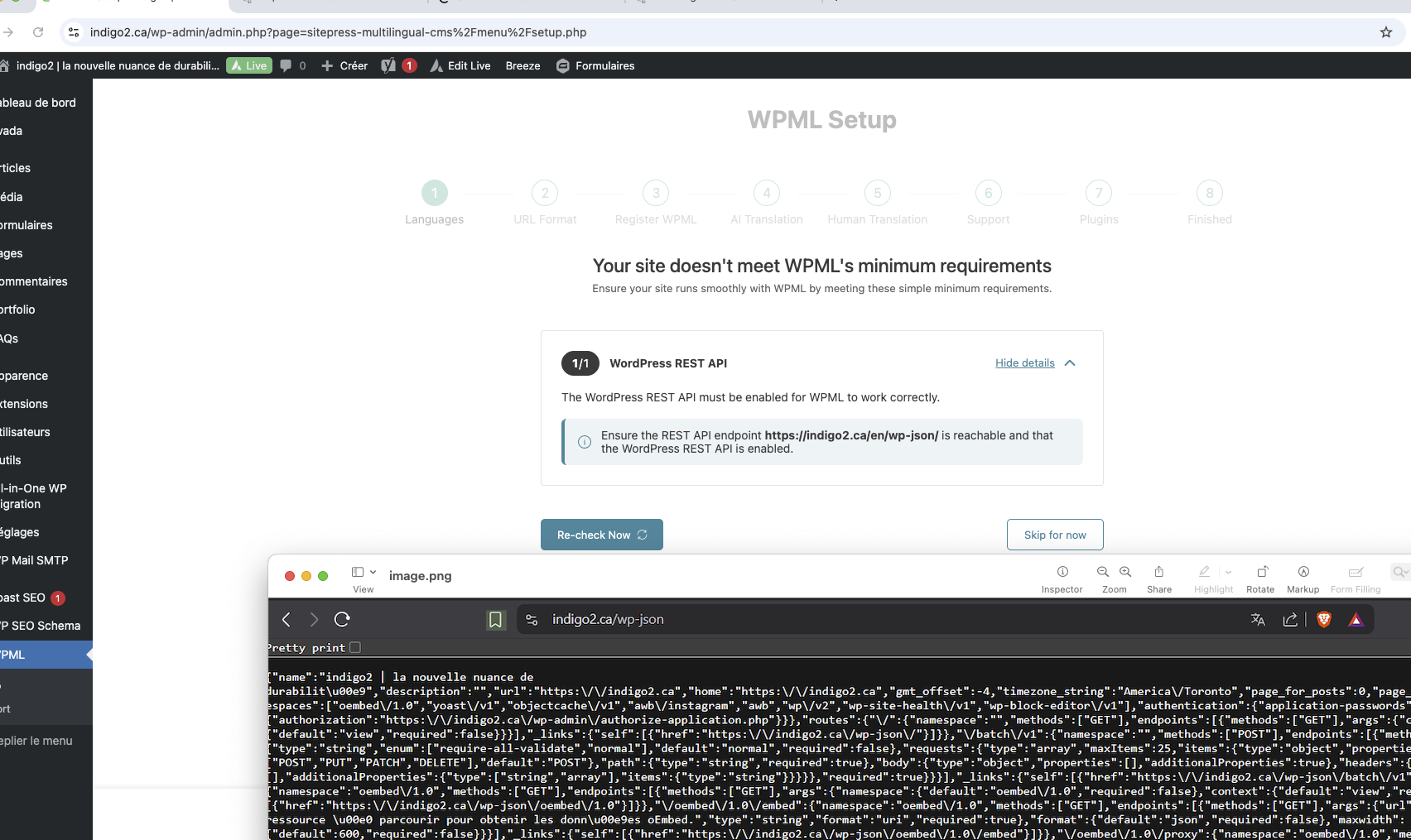Click the Inspector icon in Preview toolbar
The height and width of the screenshot is (840, 1411).
[1062, 572]
